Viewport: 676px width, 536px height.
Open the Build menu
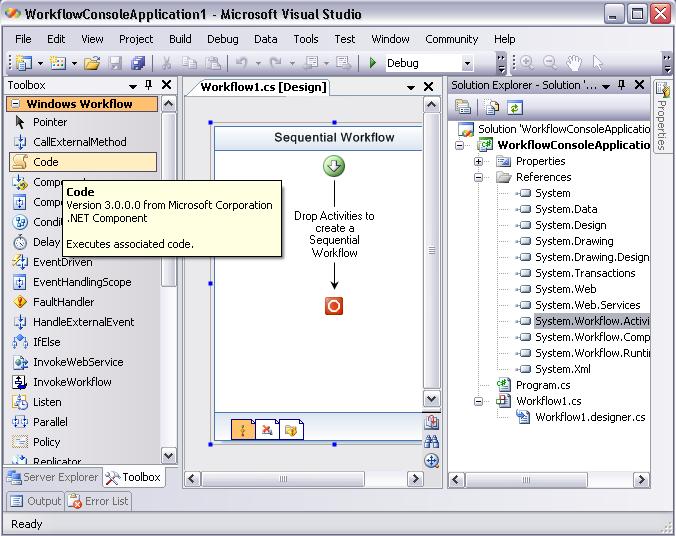(x=180, y=39)
